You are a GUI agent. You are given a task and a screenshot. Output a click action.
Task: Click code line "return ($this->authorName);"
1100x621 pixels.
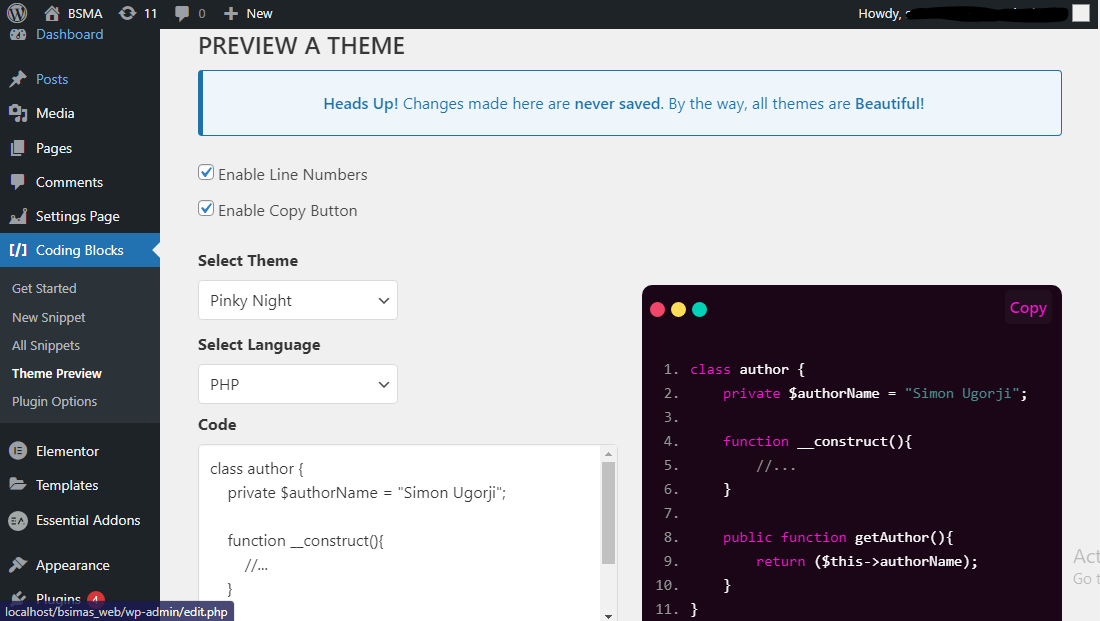(866, 561)
